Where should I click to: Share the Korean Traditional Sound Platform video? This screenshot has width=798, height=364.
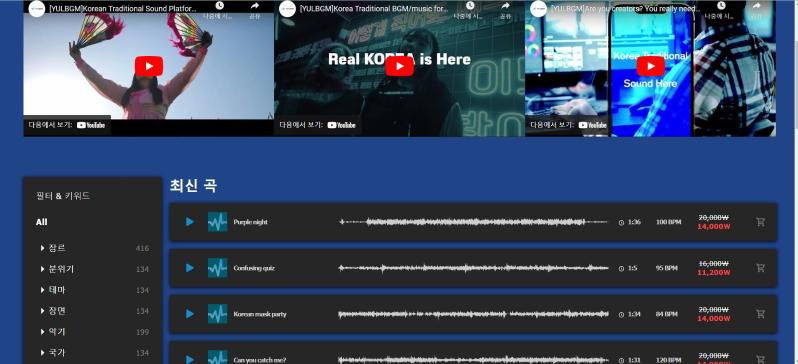tap(254, 9)
